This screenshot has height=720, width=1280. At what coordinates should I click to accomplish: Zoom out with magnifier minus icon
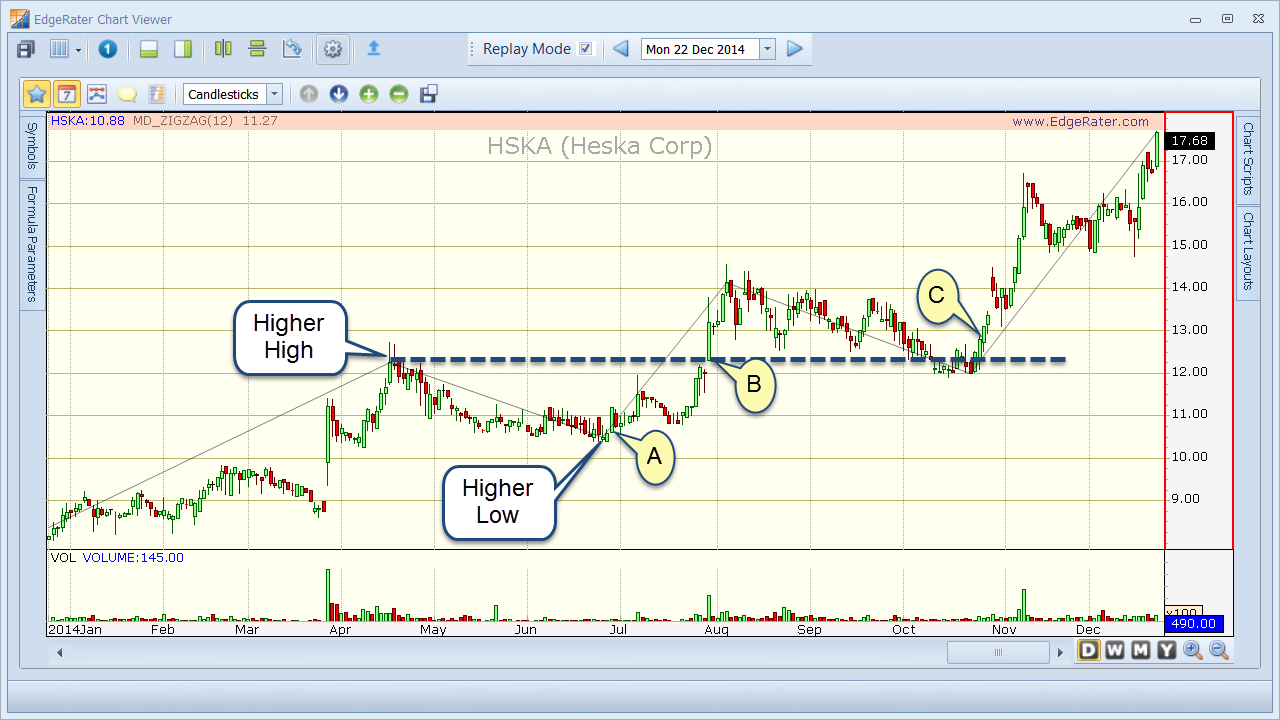(1219, 651)
